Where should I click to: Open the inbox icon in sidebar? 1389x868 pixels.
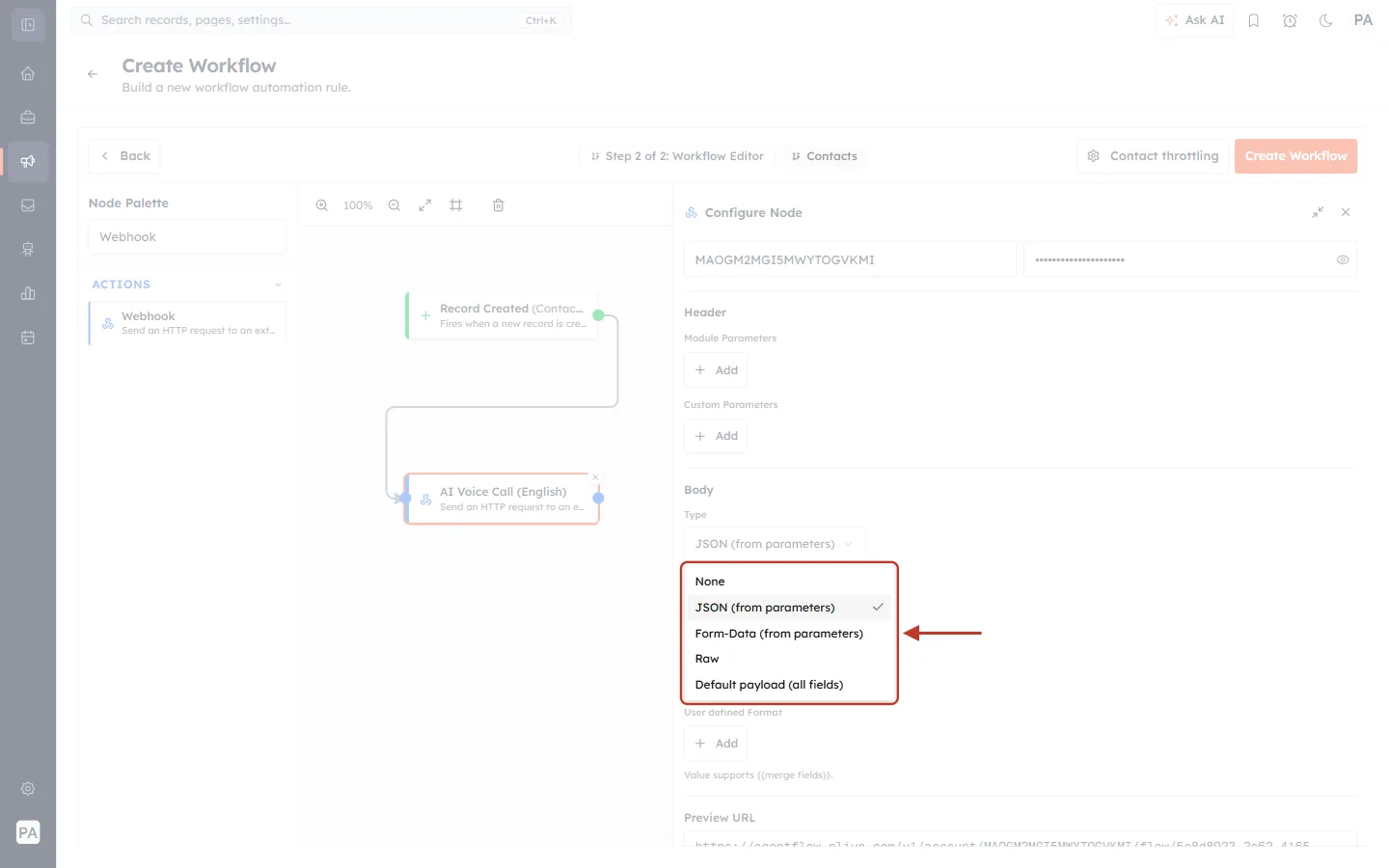[x=28, y=205]
